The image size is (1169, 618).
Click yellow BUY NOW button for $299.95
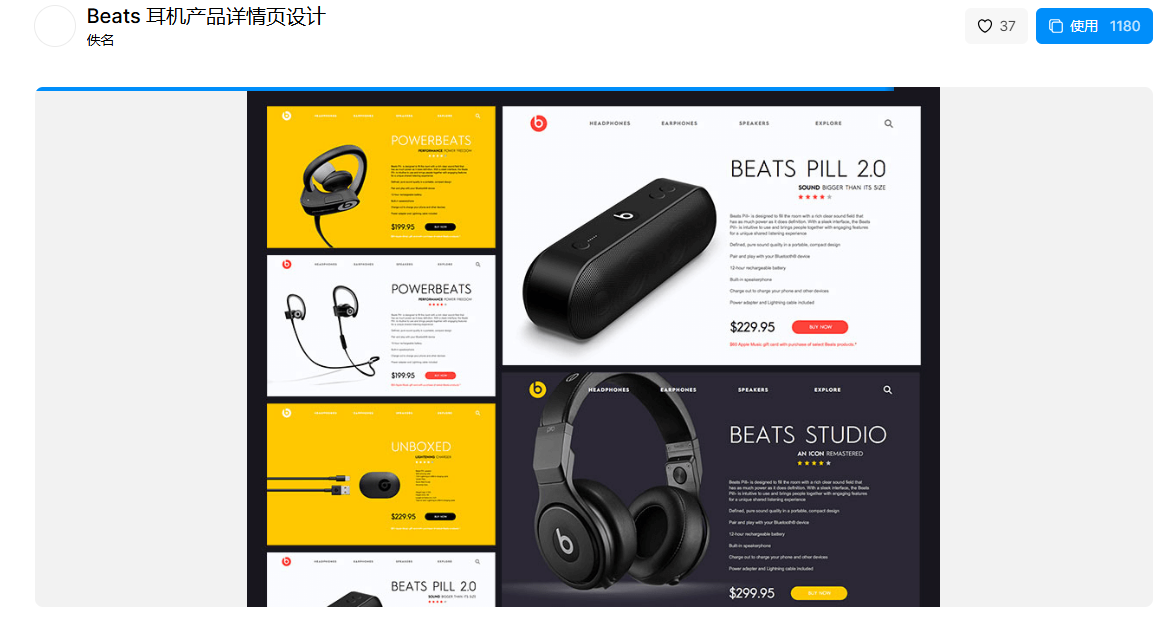click(x=819, y=593)
